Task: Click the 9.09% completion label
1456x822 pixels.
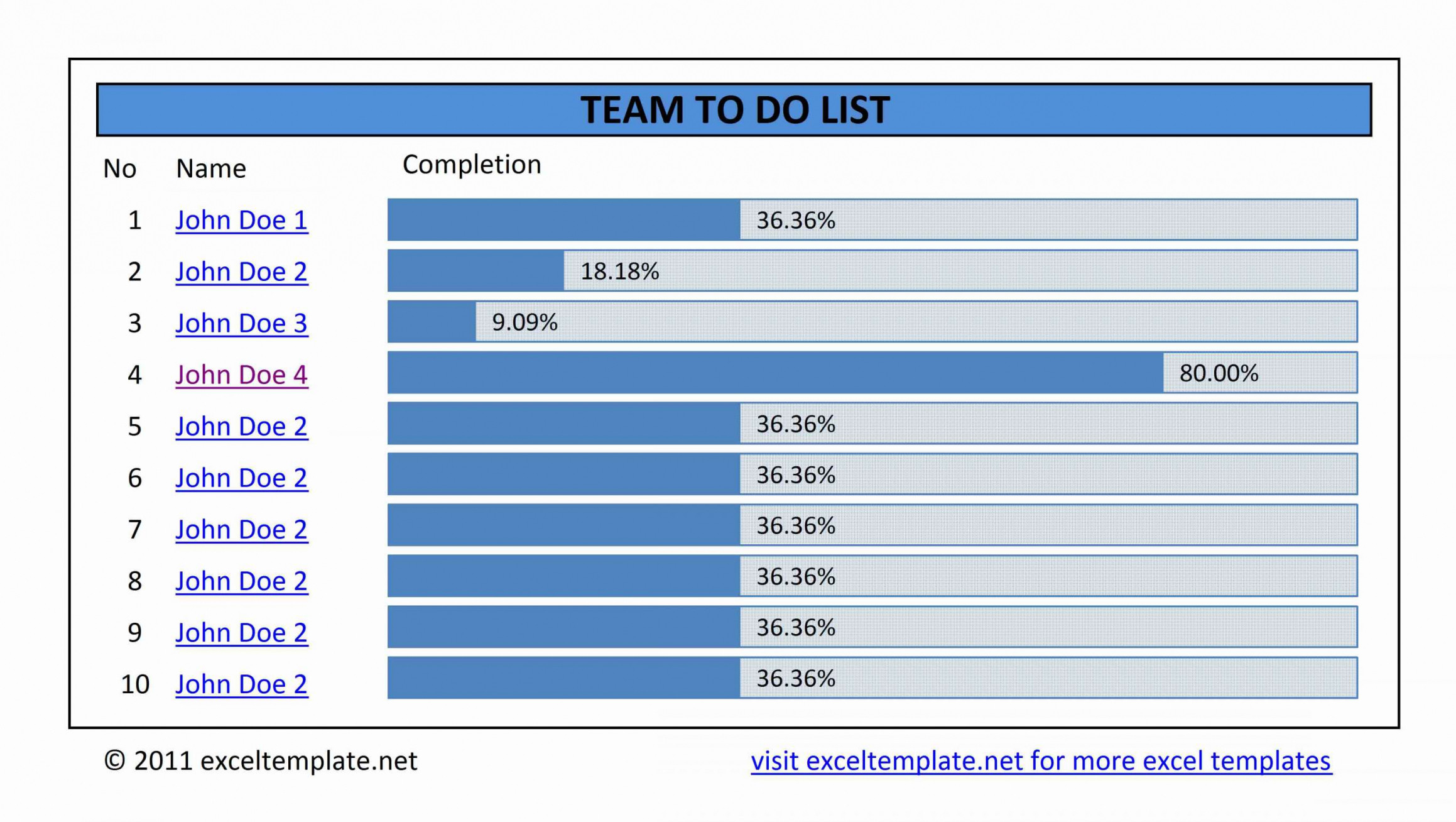Action: 524,322
